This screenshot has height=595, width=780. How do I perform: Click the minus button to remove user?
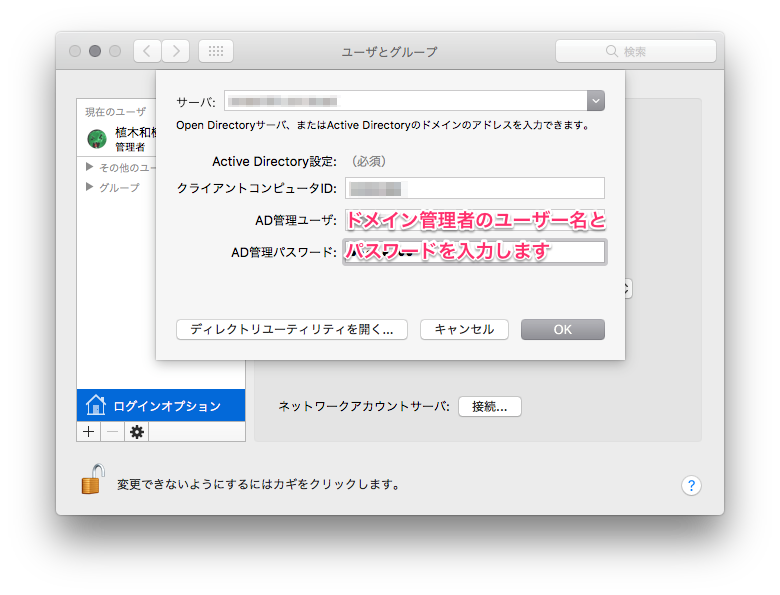[112, 431]
